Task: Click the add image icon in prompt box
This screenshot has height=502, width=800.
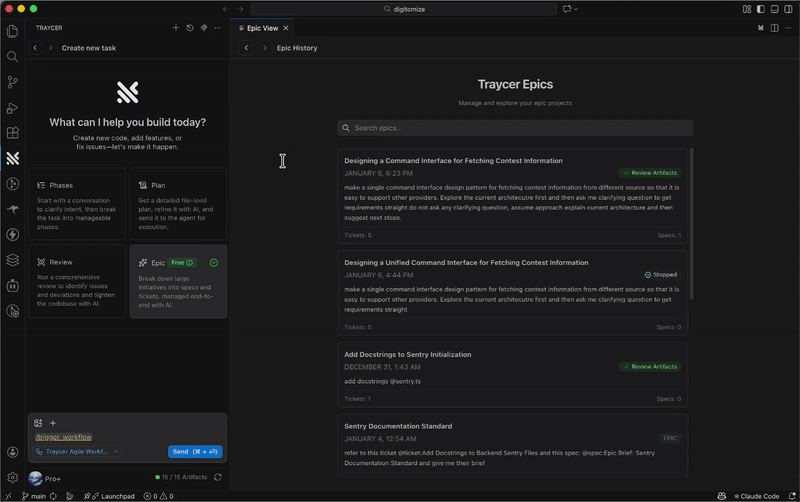Action: 38,423
